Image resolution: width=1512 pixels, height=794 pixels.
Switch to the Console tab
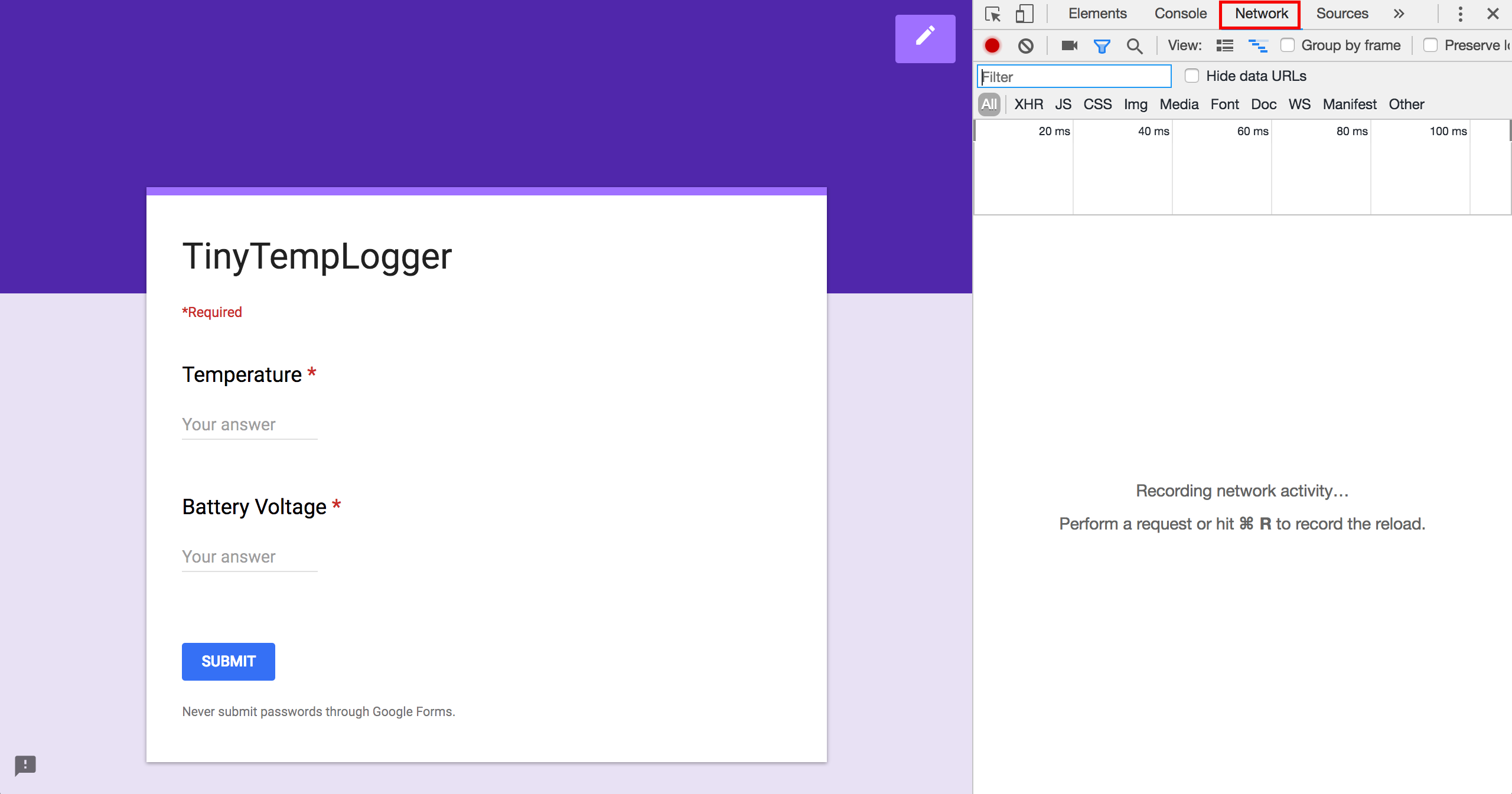[1179, 14]
